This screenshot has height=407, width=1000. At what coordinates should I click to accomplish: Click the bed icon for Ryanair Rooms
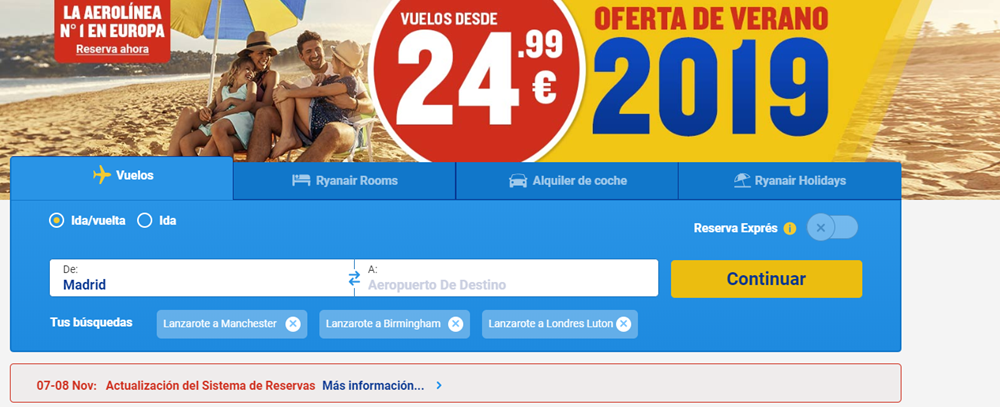click(x=301, y=181)
